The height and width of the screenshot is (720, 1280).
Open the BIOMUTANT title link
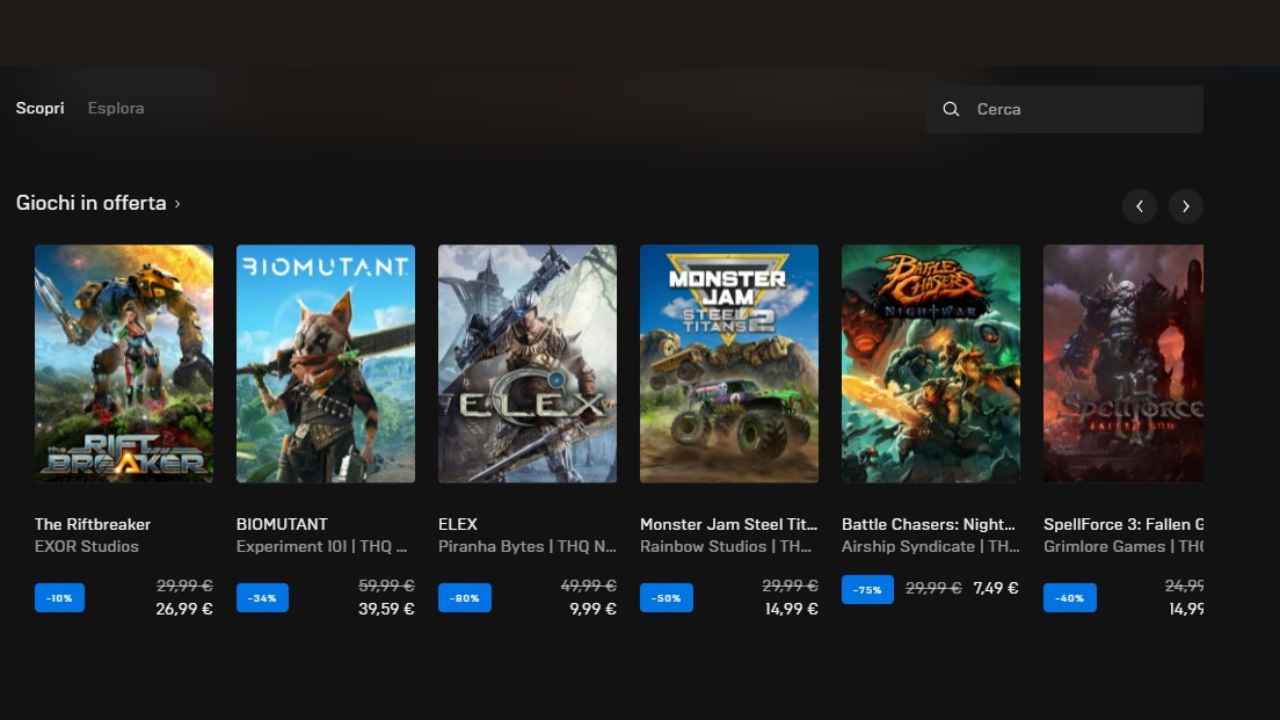click(x=282, y=524)
